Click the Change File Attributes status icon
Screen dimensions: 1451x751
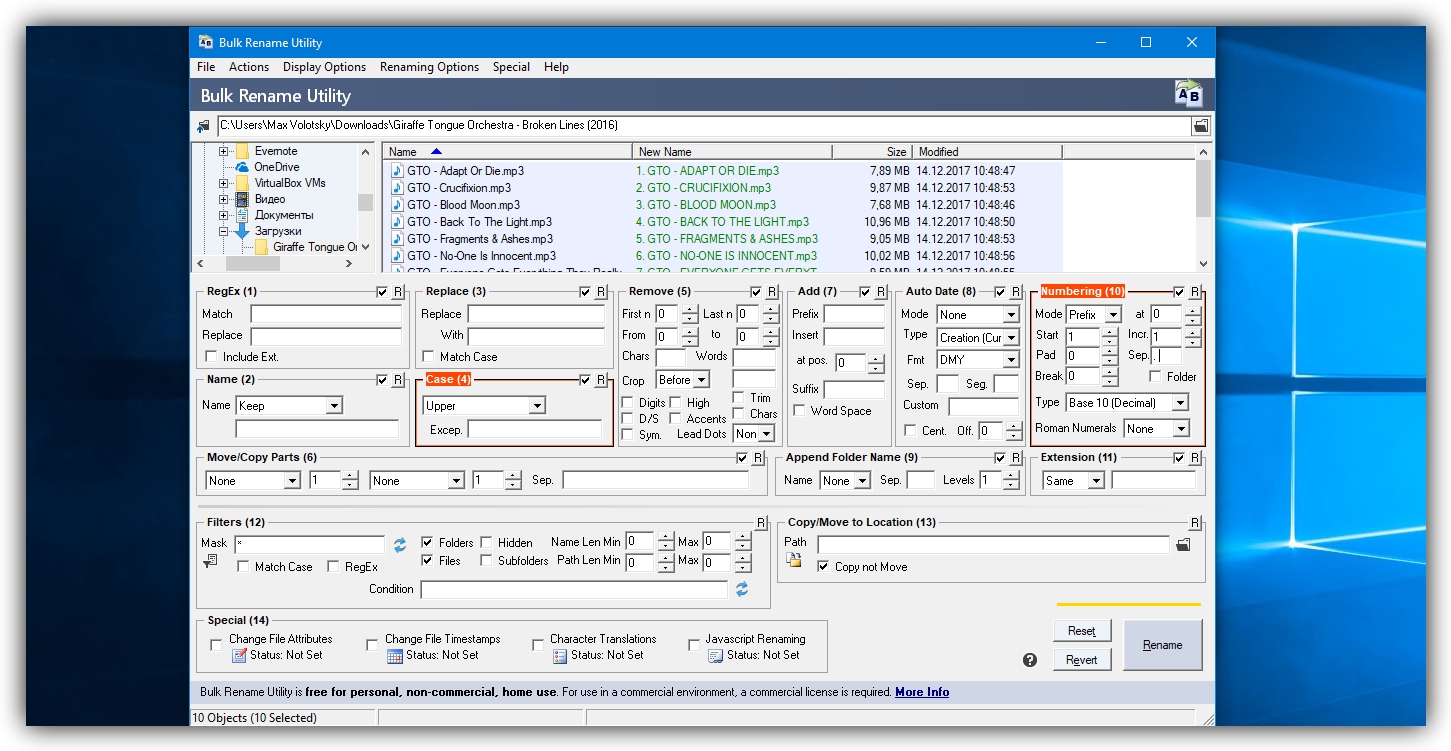point(239,656)
